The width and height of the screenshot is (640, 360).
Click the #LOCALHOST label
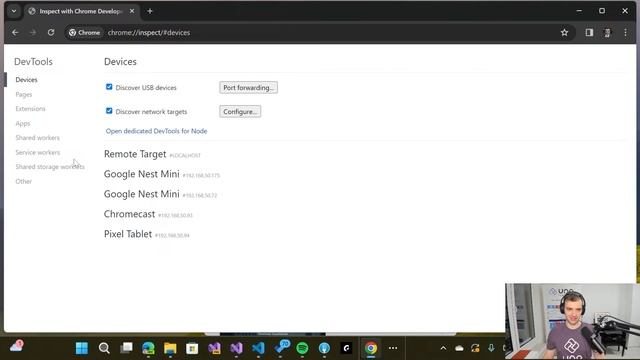tap(185, 156)
